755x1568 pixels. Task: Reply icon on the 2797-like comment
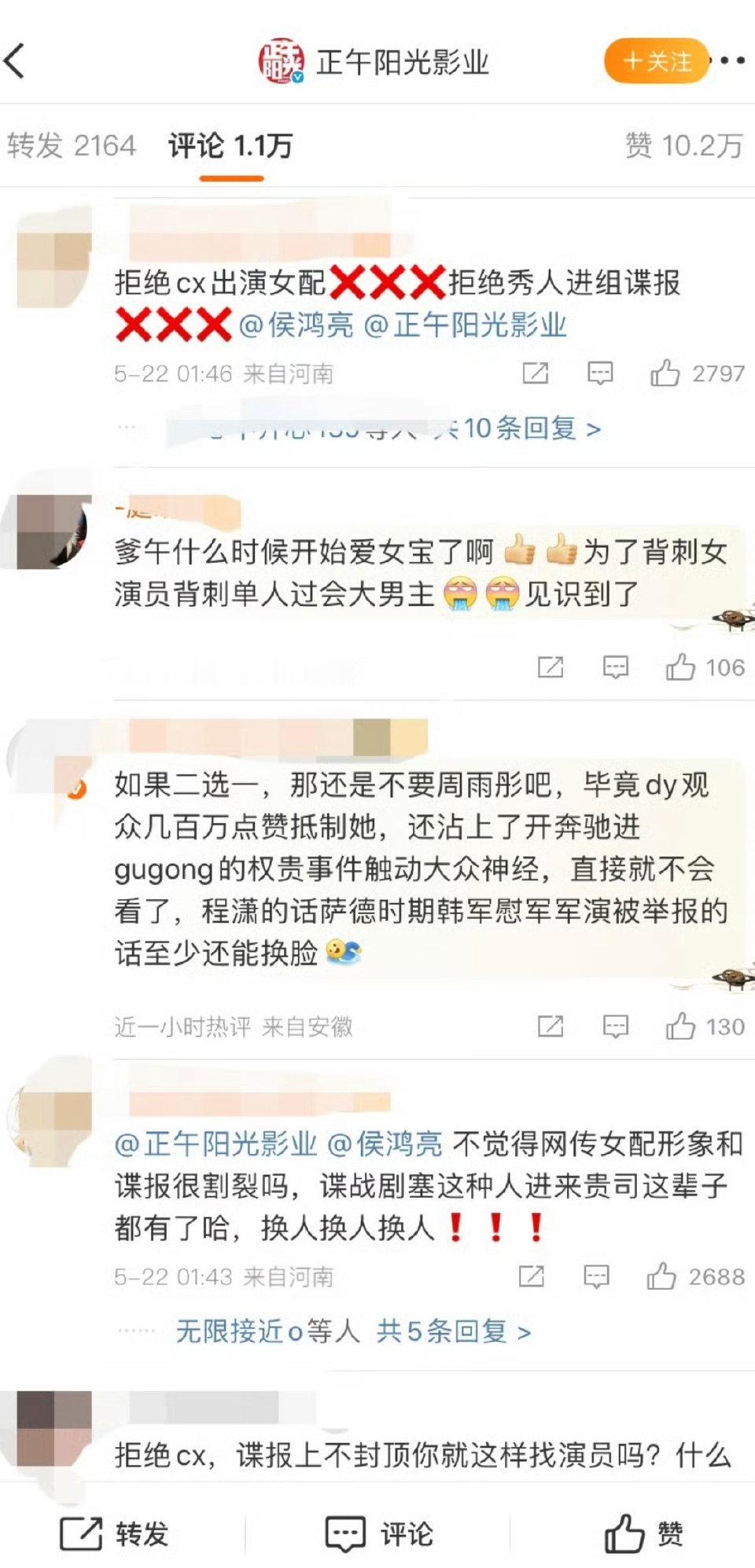click(600, 373)
